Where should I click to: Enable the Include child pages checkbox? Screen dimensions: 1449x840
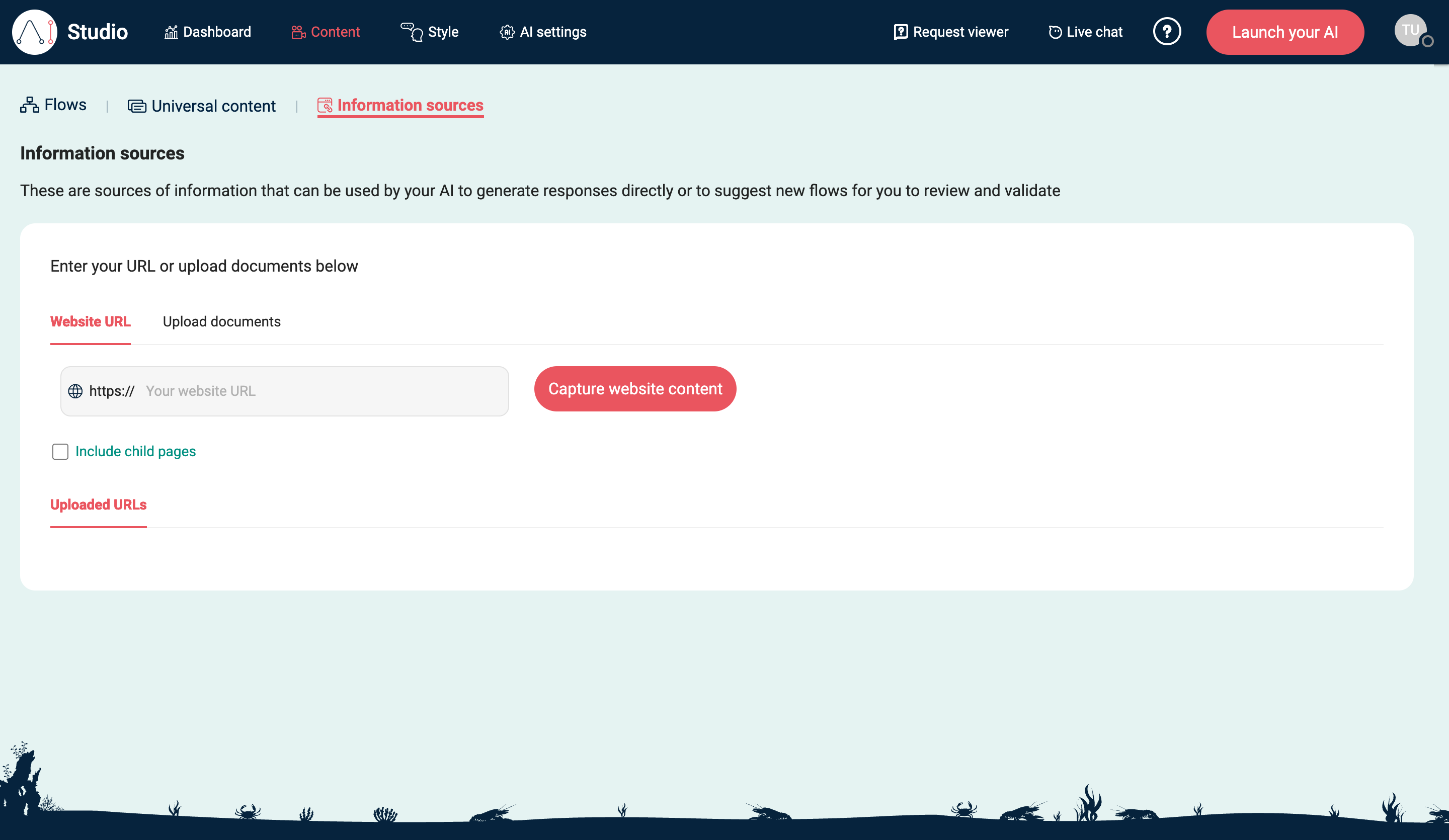(x=60, y=452)
